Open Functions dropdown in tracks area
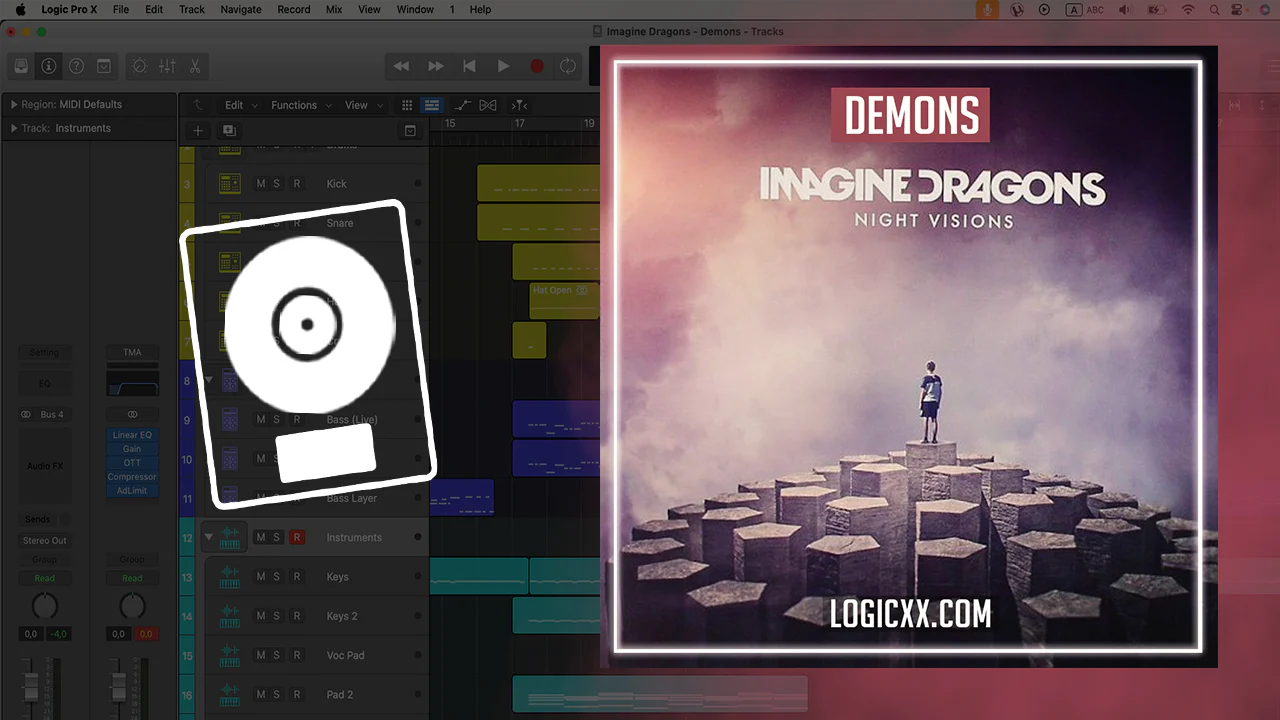The width and height of the screenshot is (1280, 720). pyautogui.click(x=300, y=105)
